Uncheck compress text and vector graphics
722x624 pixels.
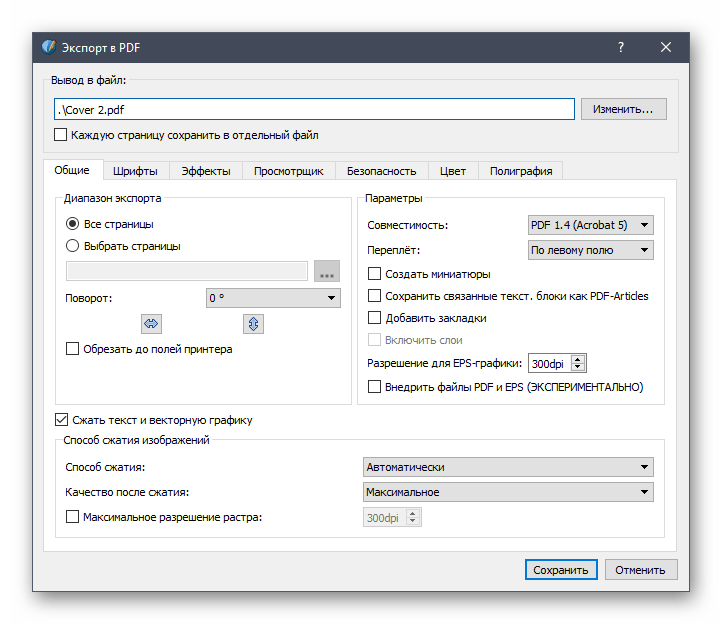(62, 420)
